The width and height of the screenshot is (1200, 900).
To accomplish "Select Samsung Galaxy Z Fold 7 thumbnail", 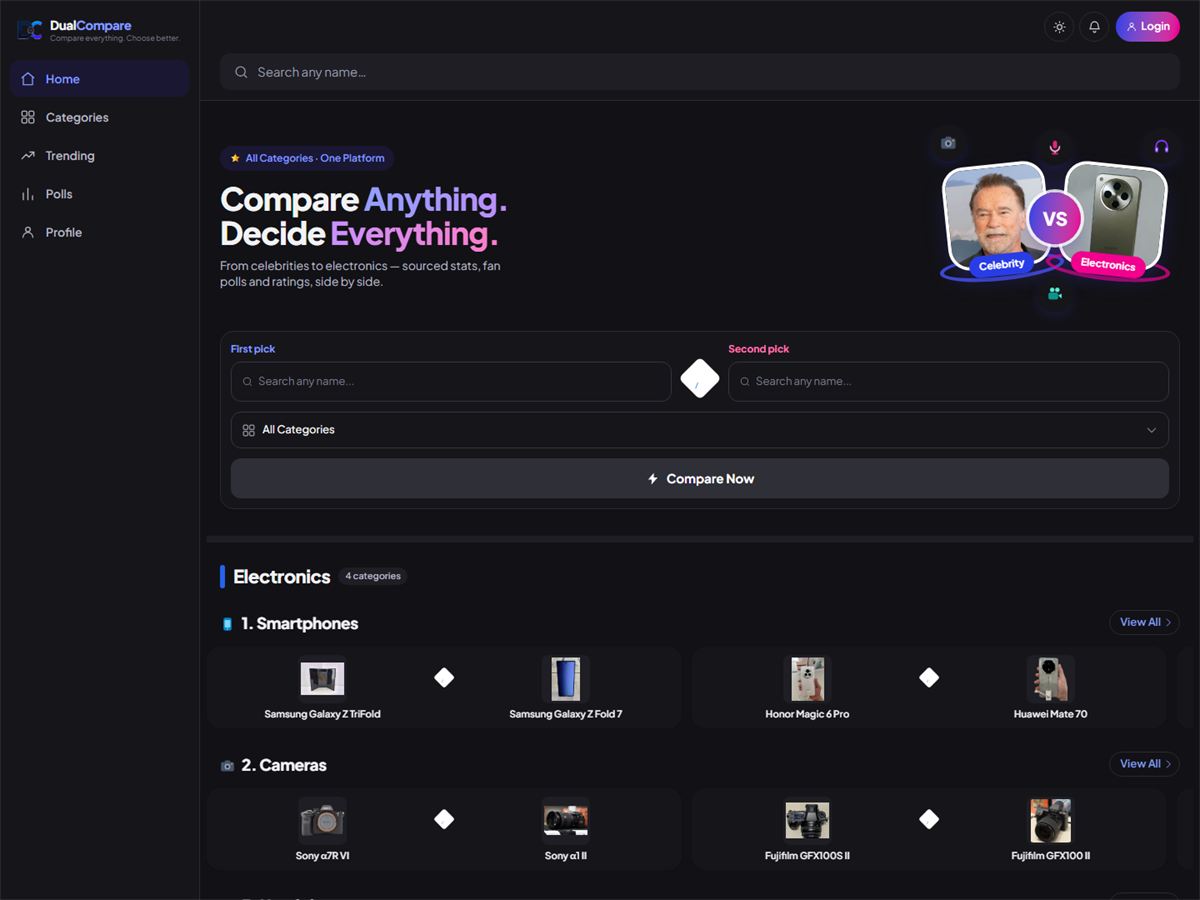I will point(565,678).
